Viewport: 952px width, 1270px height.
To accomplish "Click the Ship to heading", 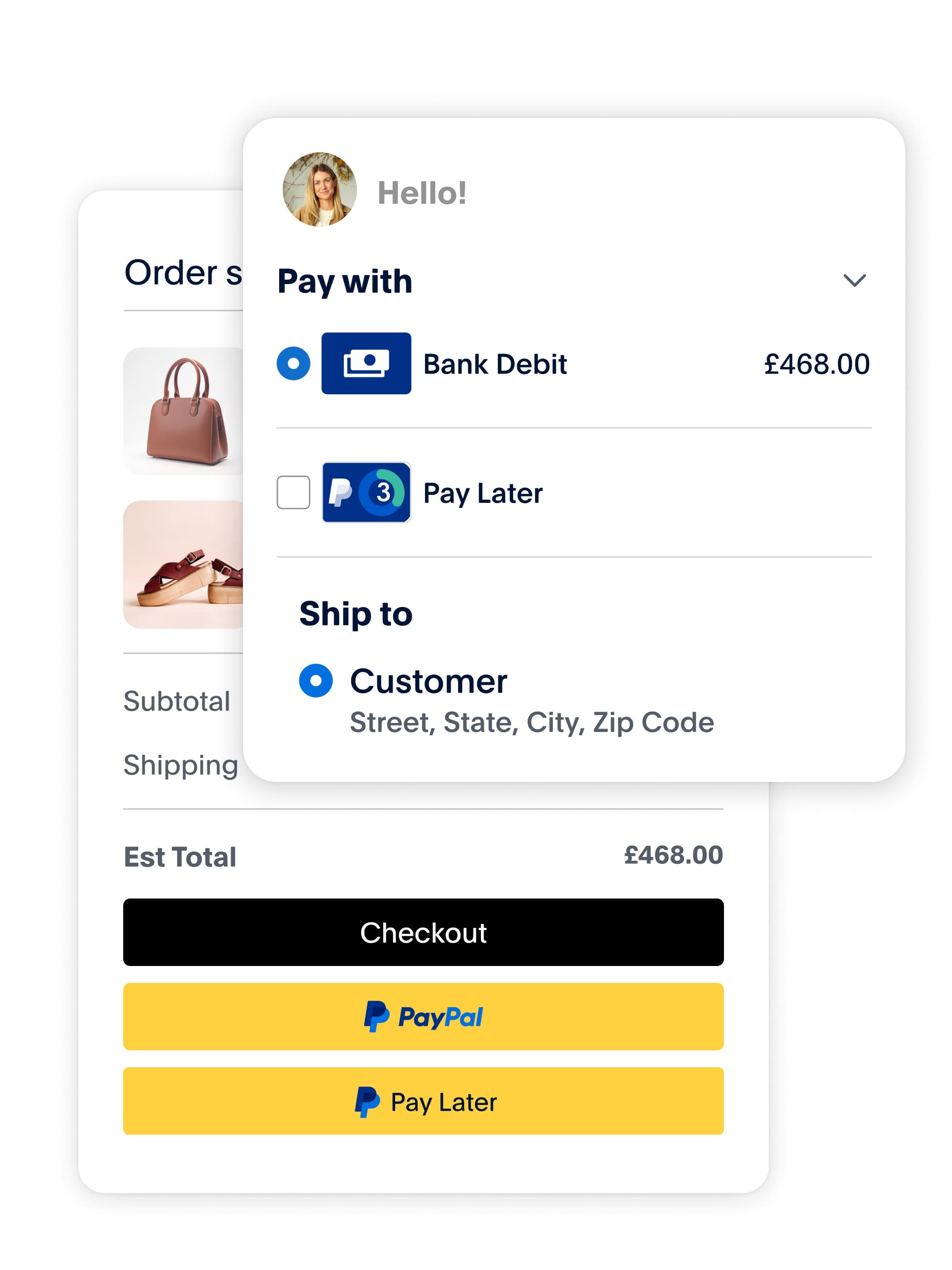I will [356, 614].
